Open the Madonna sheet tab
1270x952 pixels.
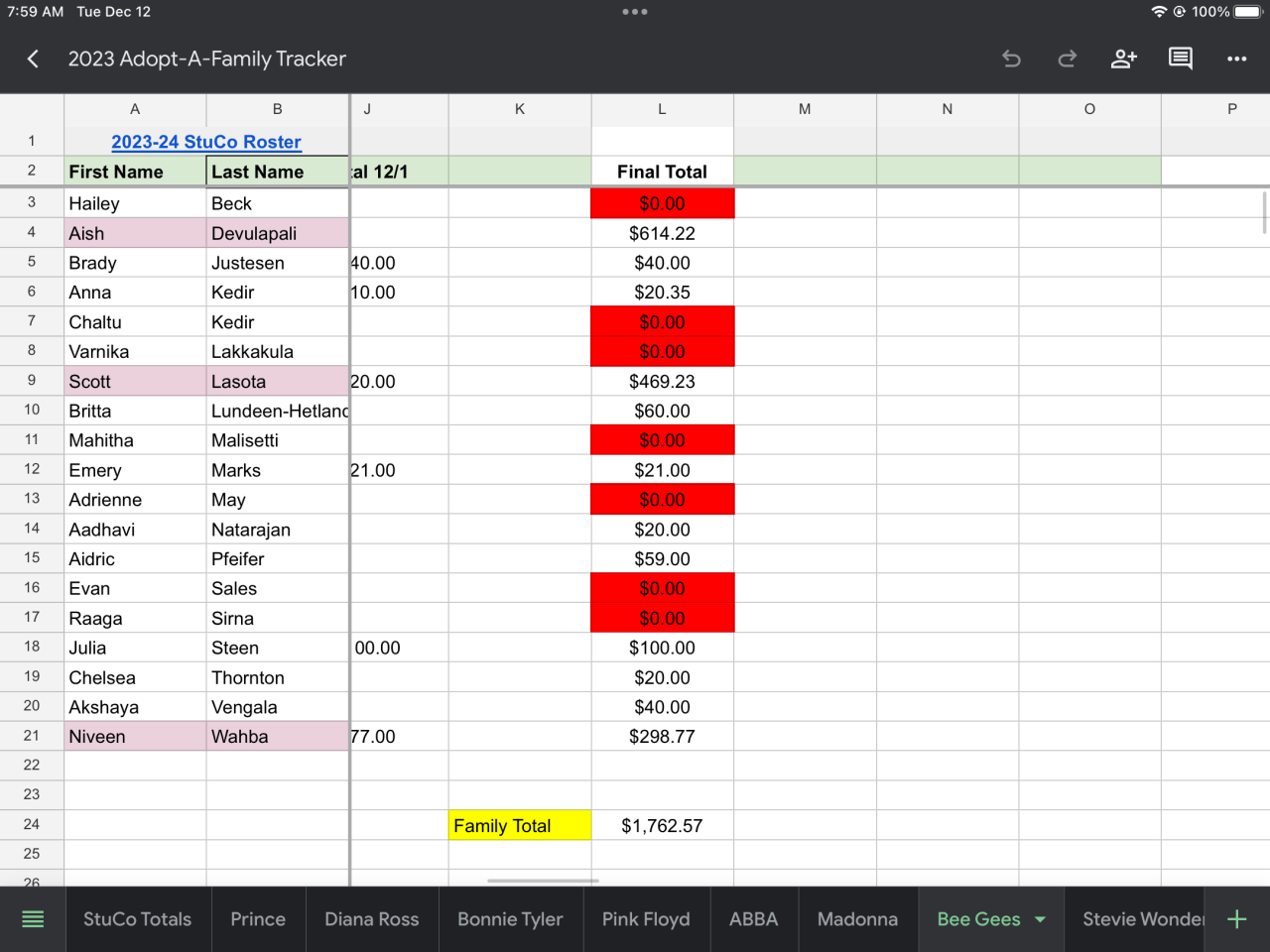857,919
